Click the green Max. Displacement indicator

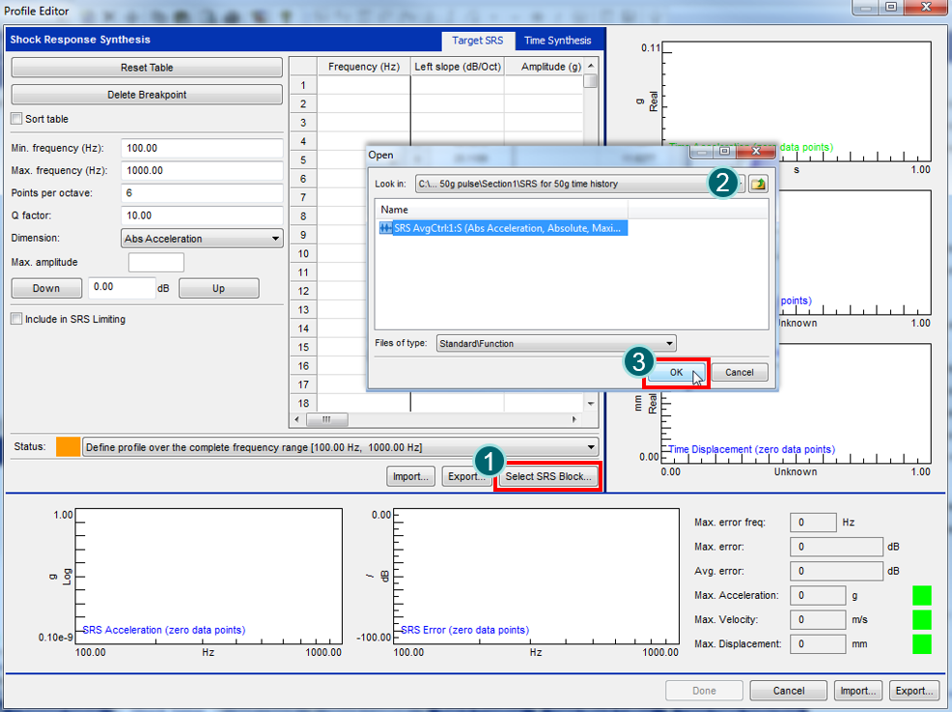click(921, 644)
